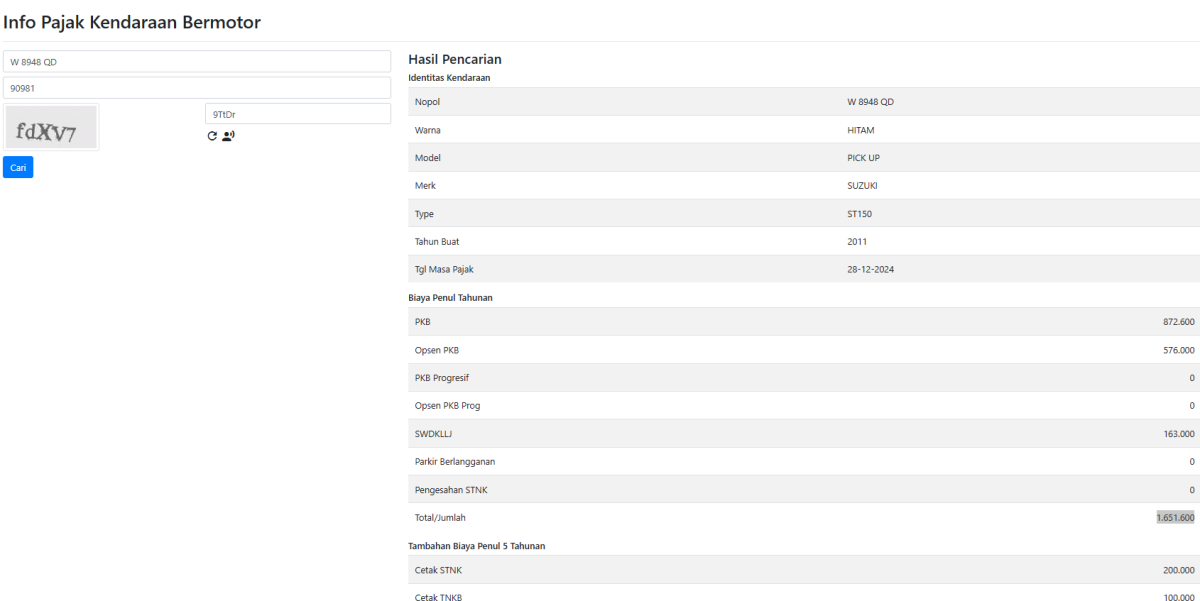The image size is (1200, 601).
Task: Click the Opsen PKB Prog row label
Action: (447, 406)
